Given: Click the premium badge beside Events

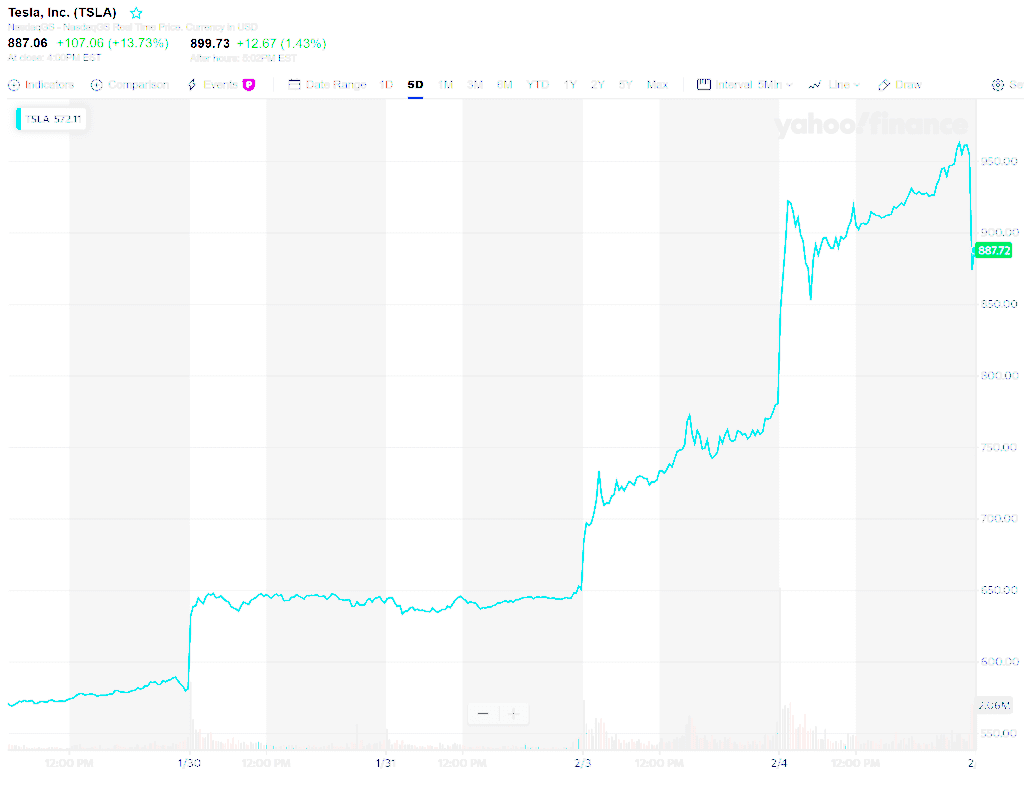Looking at the screenshot, I should click(x=249, y=85).
